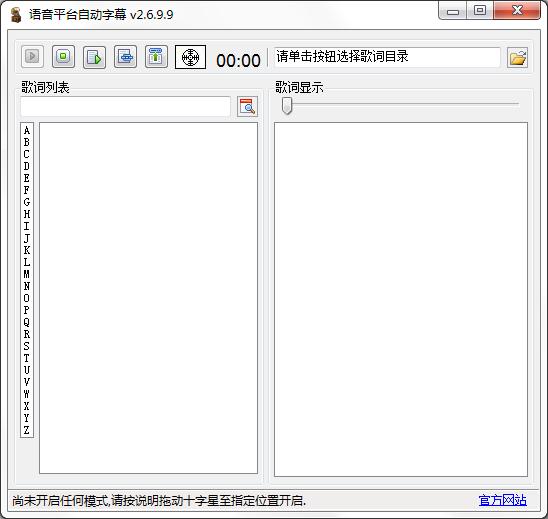The image size is (548, 519).
Task: Click the green stop button
Action: 63,57
